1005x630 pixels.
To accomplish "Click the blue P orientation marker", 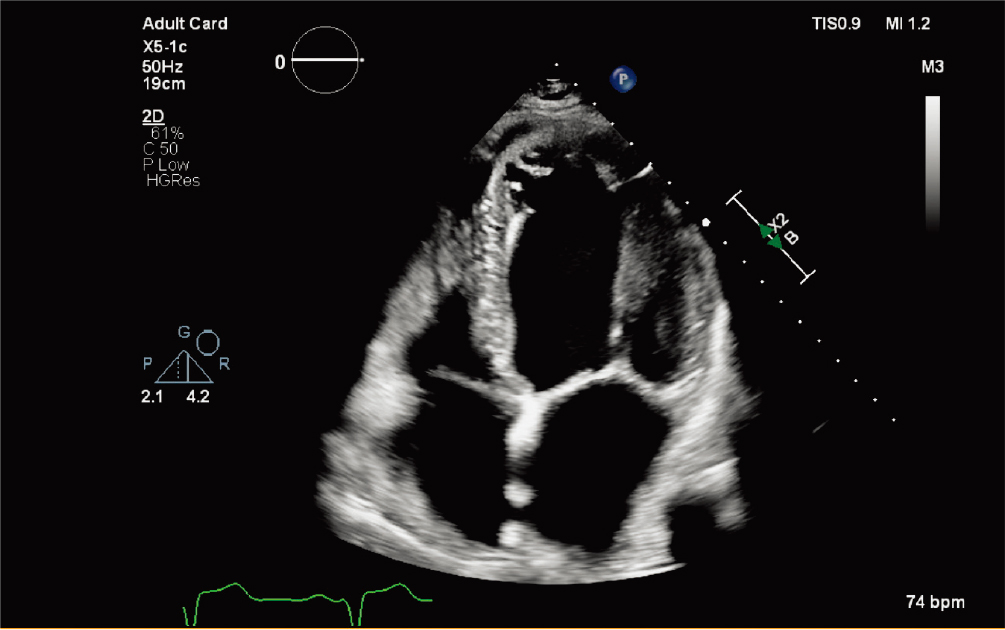I will click(625, 79).
